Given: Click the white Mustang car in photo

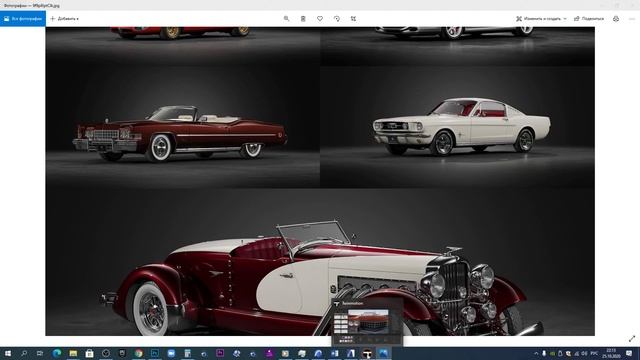Looking at the screenshot, I should pyautogui.click(x=461, y=127).
